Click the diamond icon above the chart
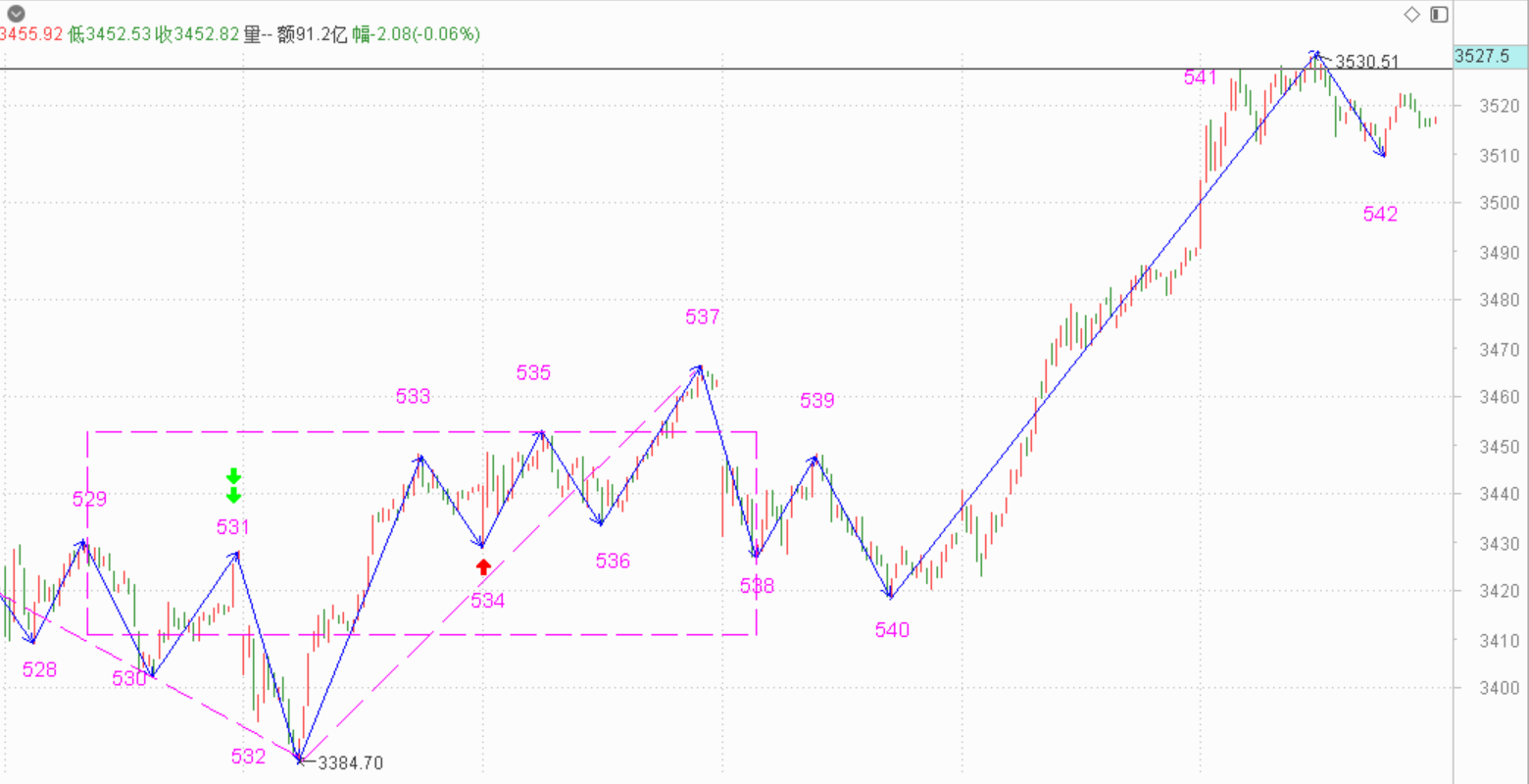The width and height of the screenshot is (1529, 784). point(1411,14)
